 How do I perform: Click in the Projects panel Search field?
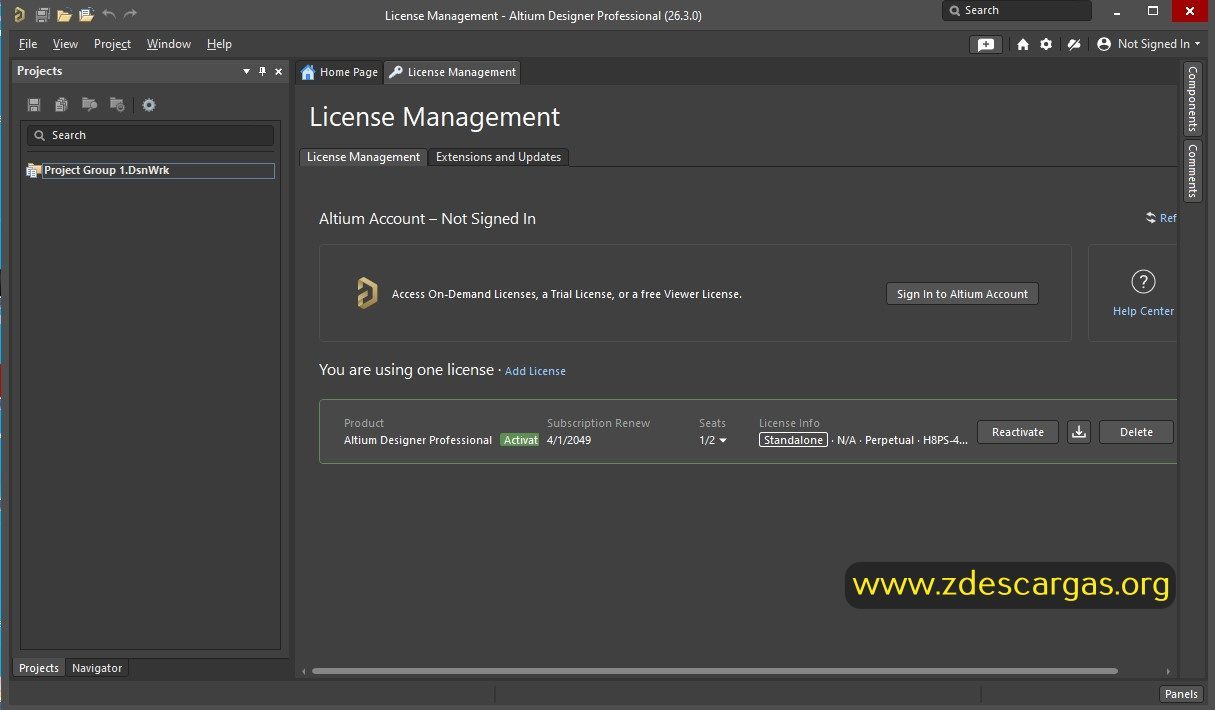tap(150, 135)
